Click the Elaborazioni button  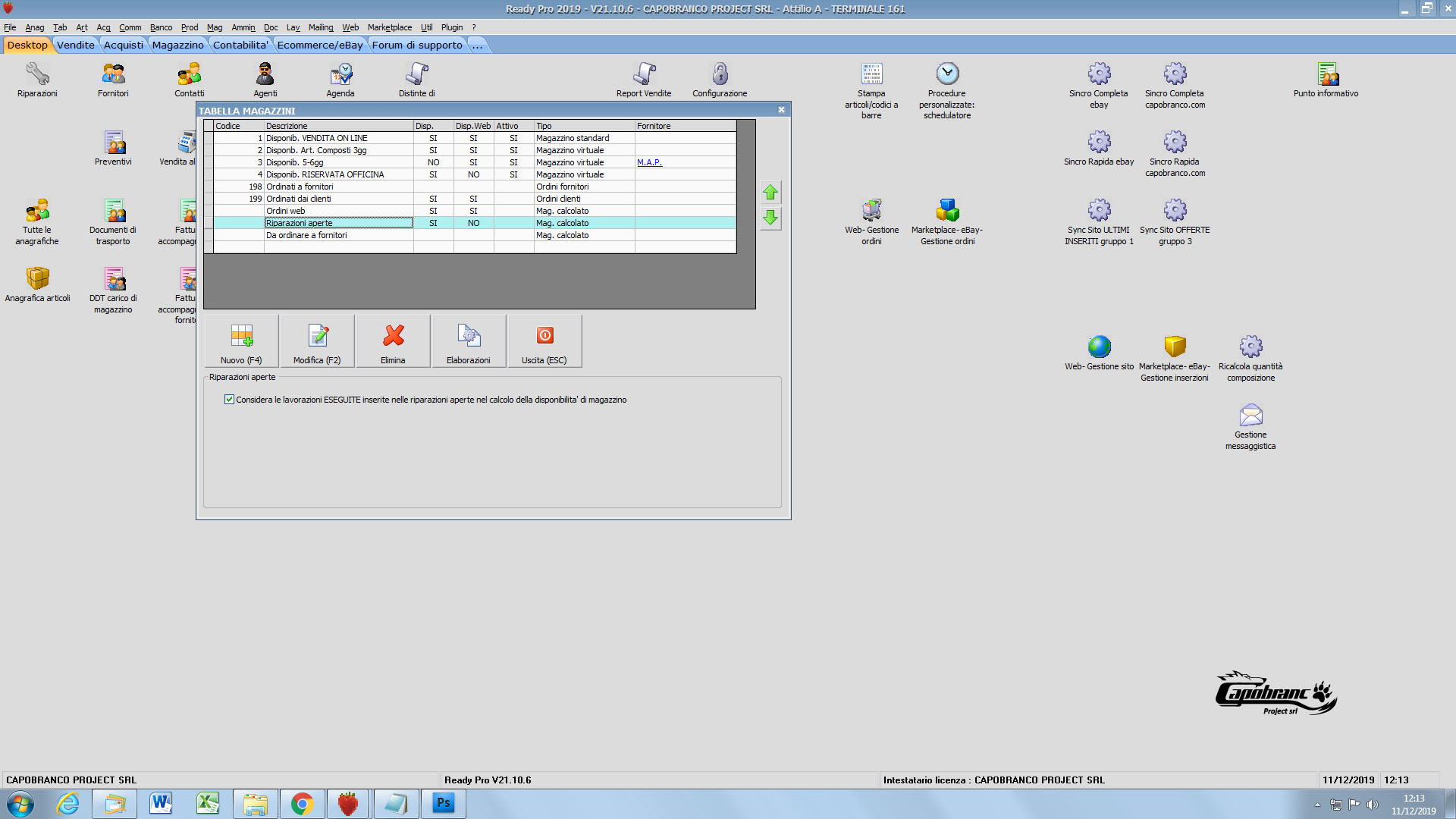[469, 341]
